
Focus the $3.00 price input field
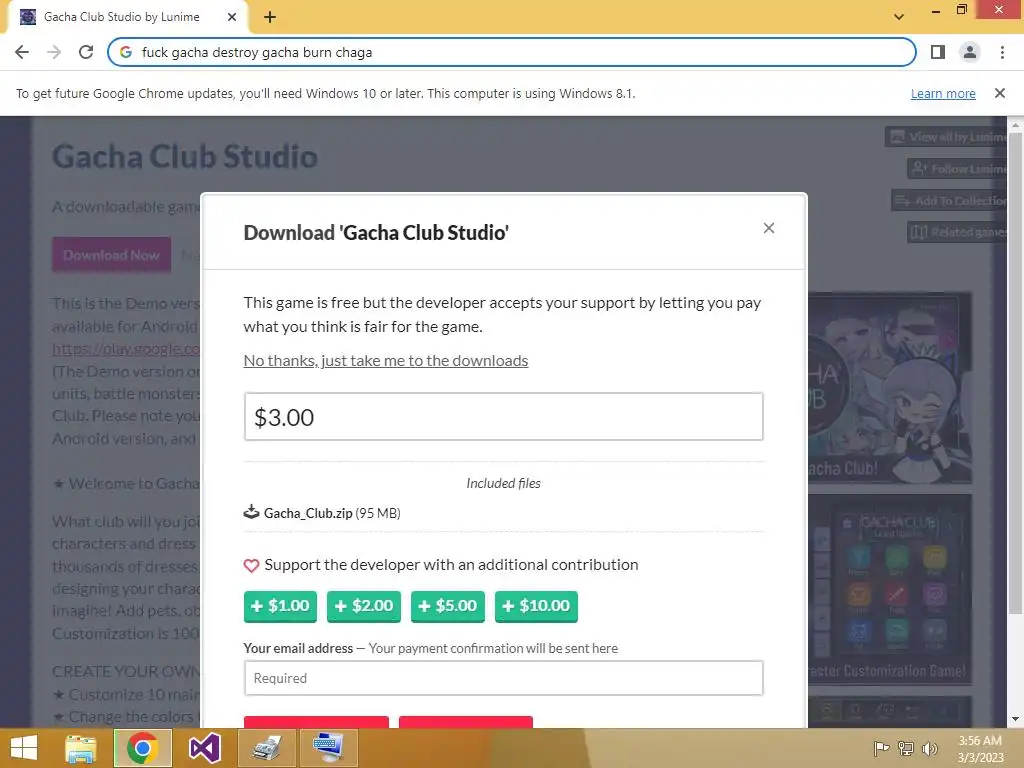click(504, 417)
